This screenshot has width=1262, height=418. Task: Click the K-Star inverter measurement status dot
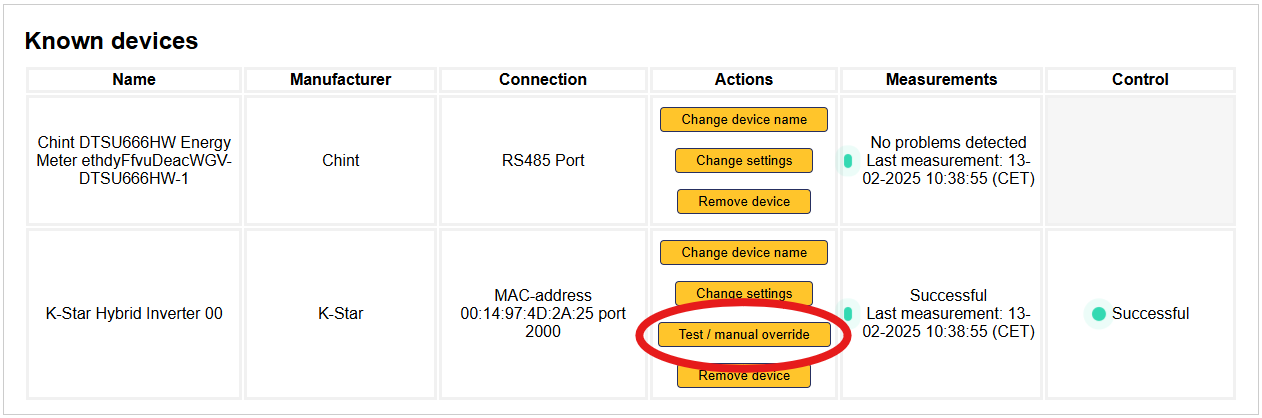(x=848, y=313)
